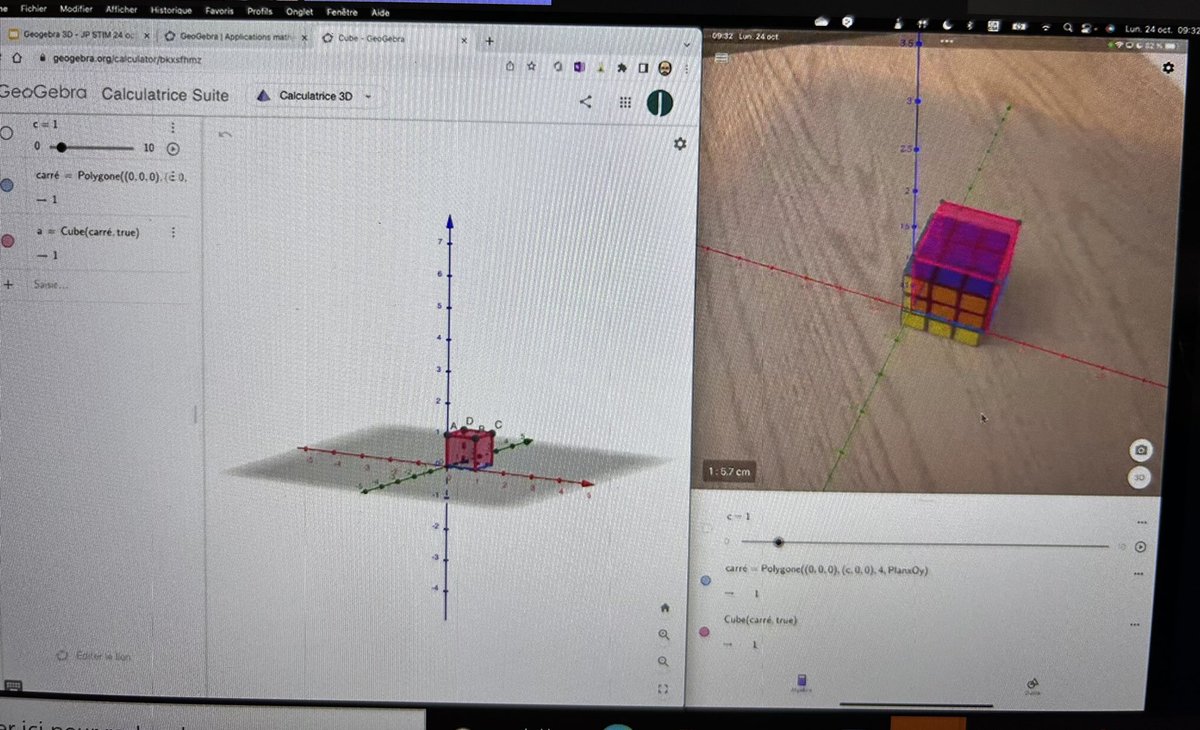
Task: Open a new browser tab
Action: click(490, 41)
